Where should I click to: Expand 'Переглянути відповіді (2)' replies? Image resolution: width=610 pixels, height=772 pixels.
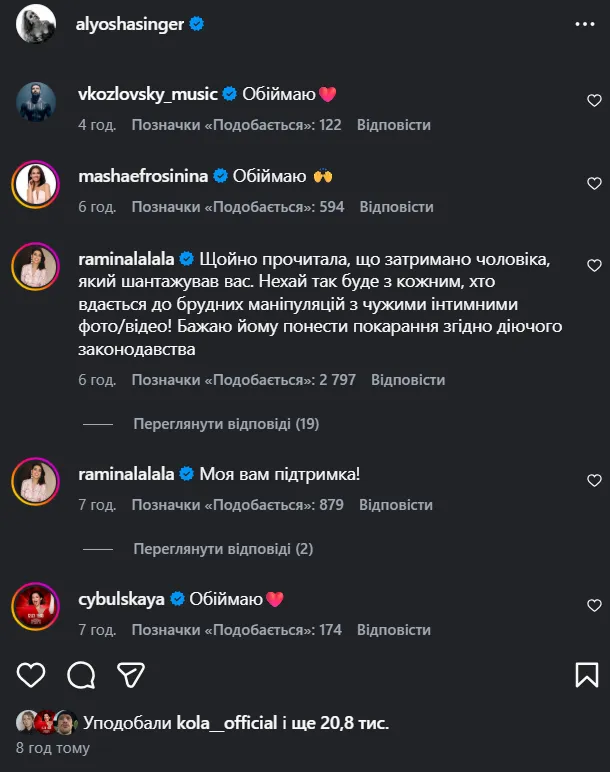[x=223, y=549]
